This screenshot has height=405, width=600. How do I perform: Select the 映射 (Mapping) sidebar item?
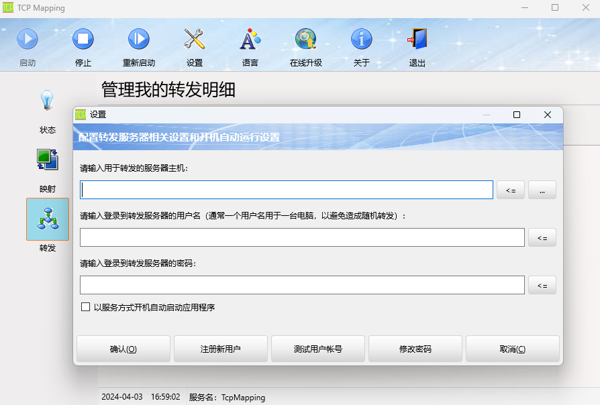pyautogui.click(x=47, y=166)
